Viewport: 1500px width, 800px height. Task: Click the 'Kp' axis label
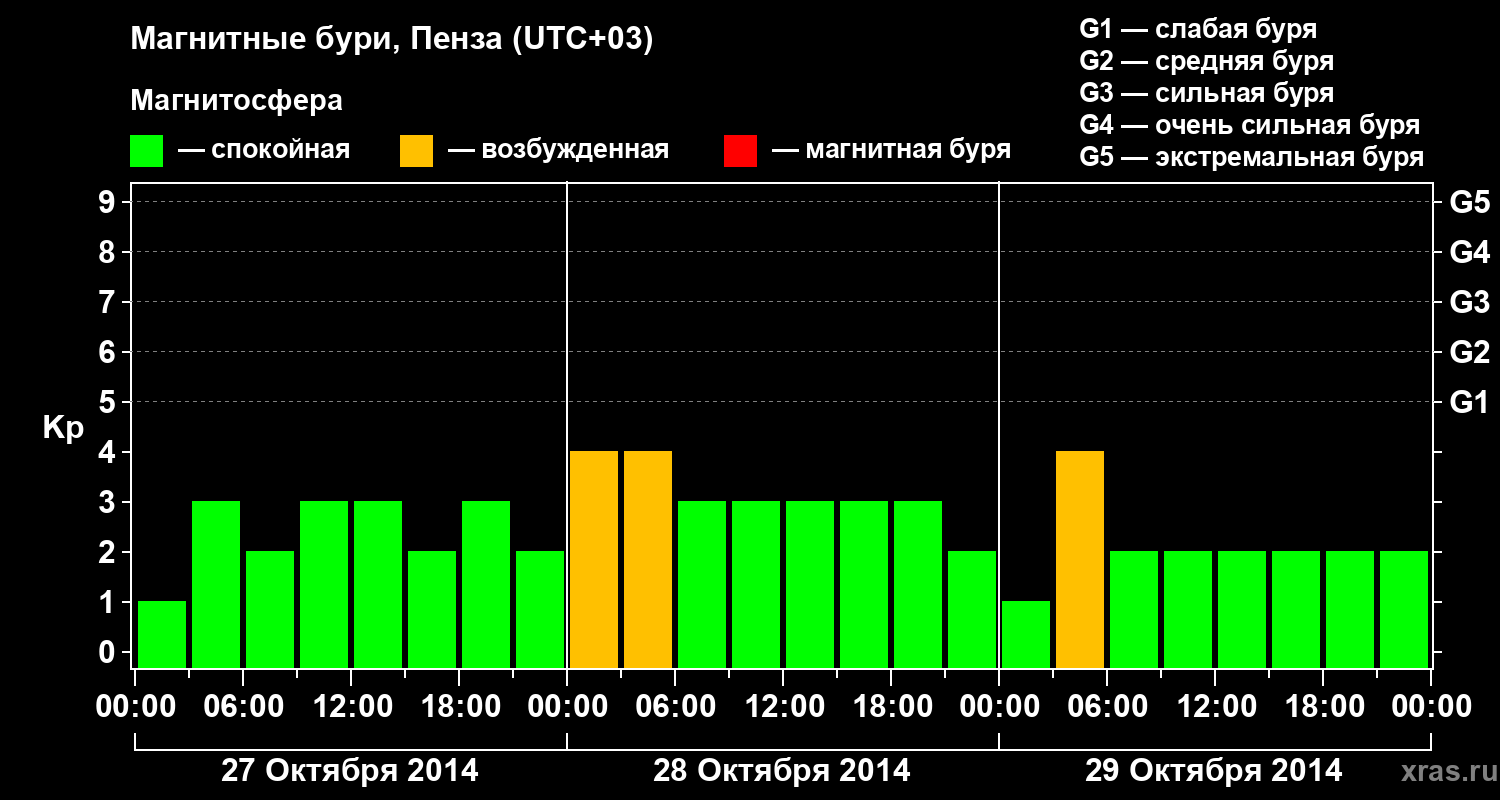pos(63,428)
